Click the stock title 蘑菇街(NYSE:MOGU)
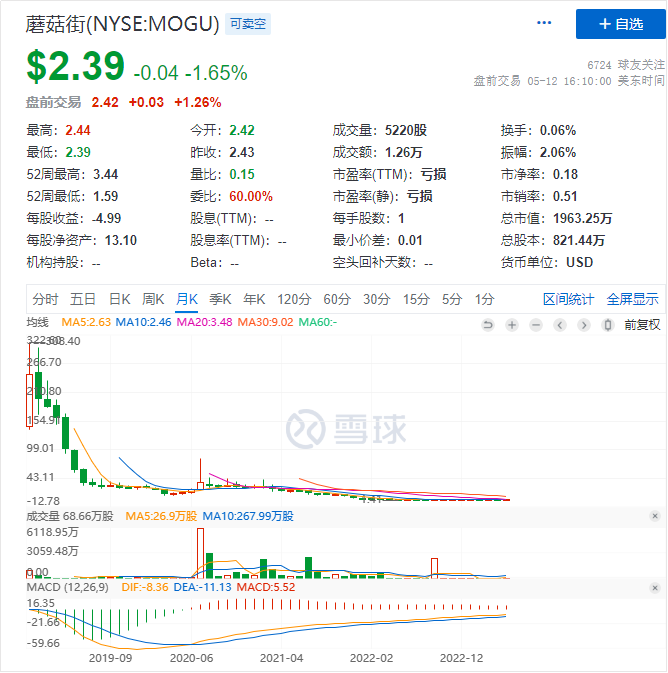The height and width of the screenshot is (673, 668). tap(122, 24)
